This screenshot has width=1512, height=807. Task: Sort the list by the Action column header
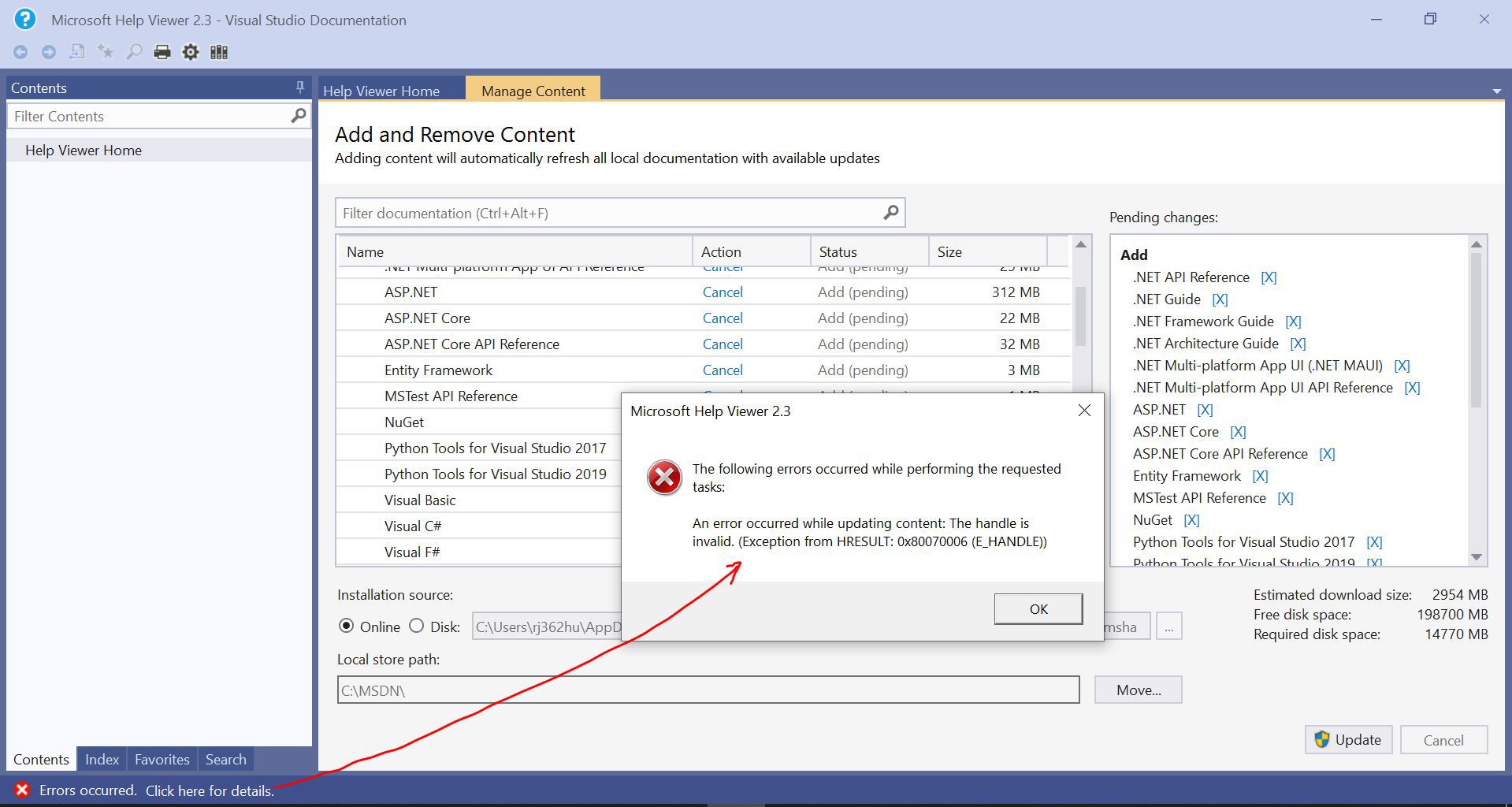click(x=752, y=251)
